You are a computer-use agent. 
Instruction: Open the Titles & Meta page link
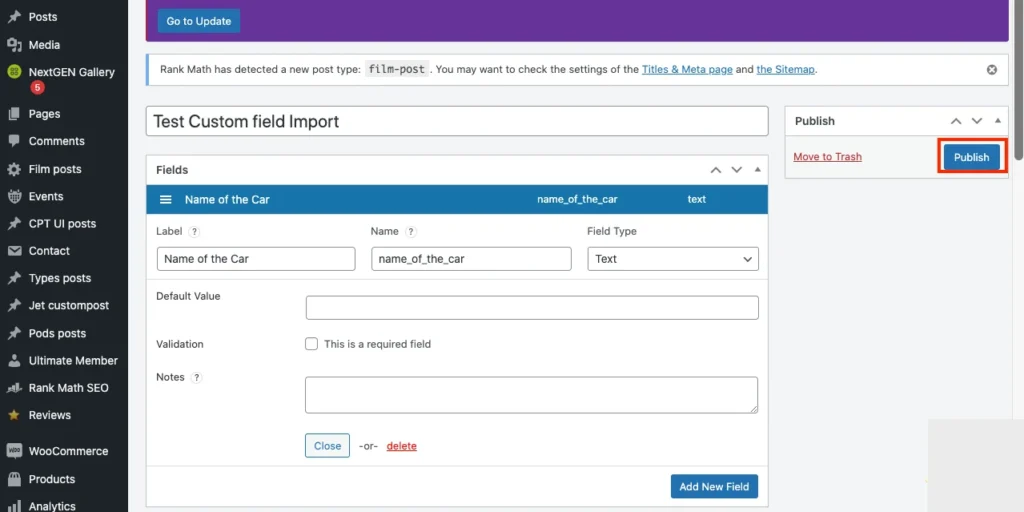[687, 70]
